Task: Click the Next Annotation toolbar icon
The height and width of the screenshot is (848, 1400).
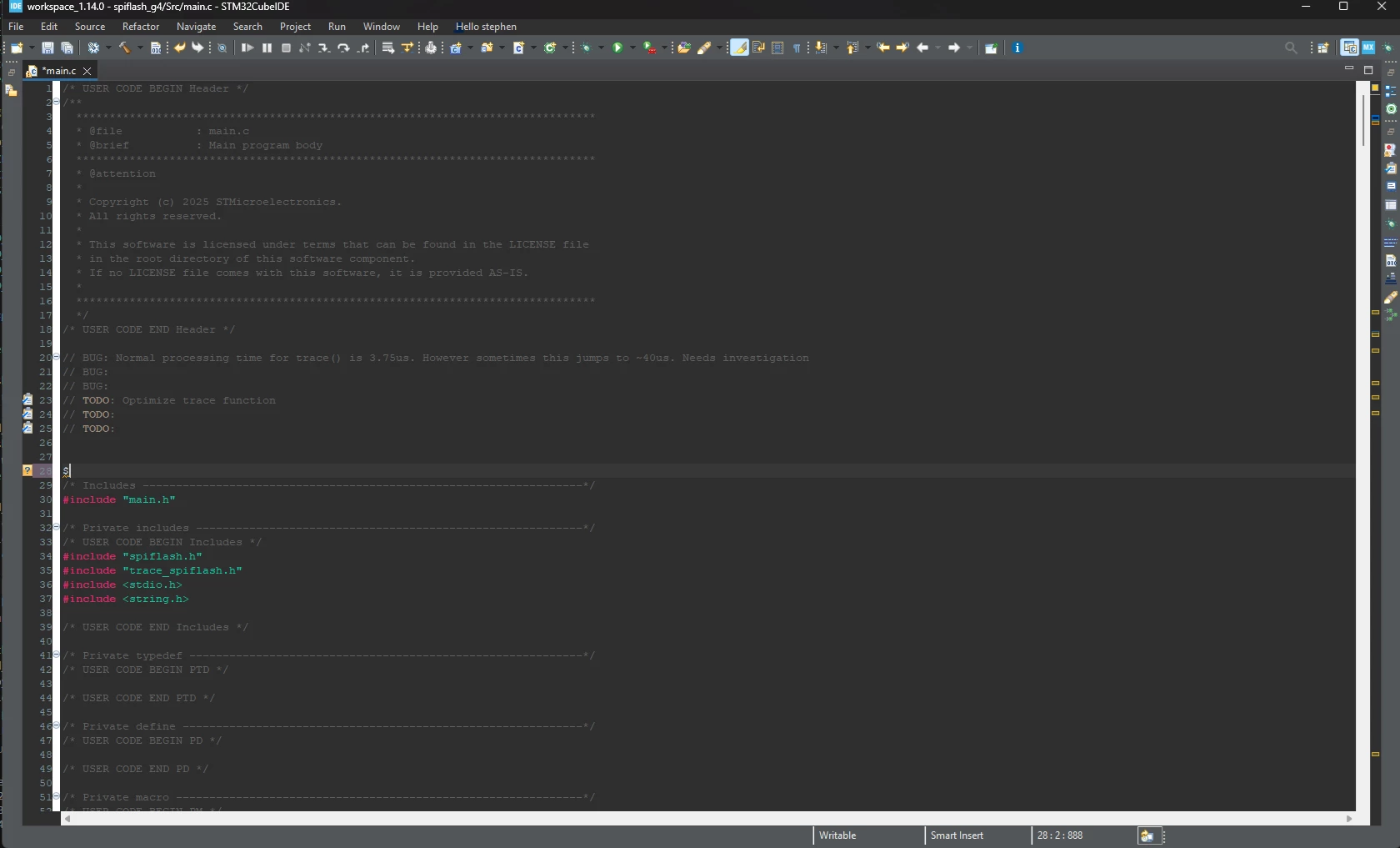Action: (x=821, y=48)
